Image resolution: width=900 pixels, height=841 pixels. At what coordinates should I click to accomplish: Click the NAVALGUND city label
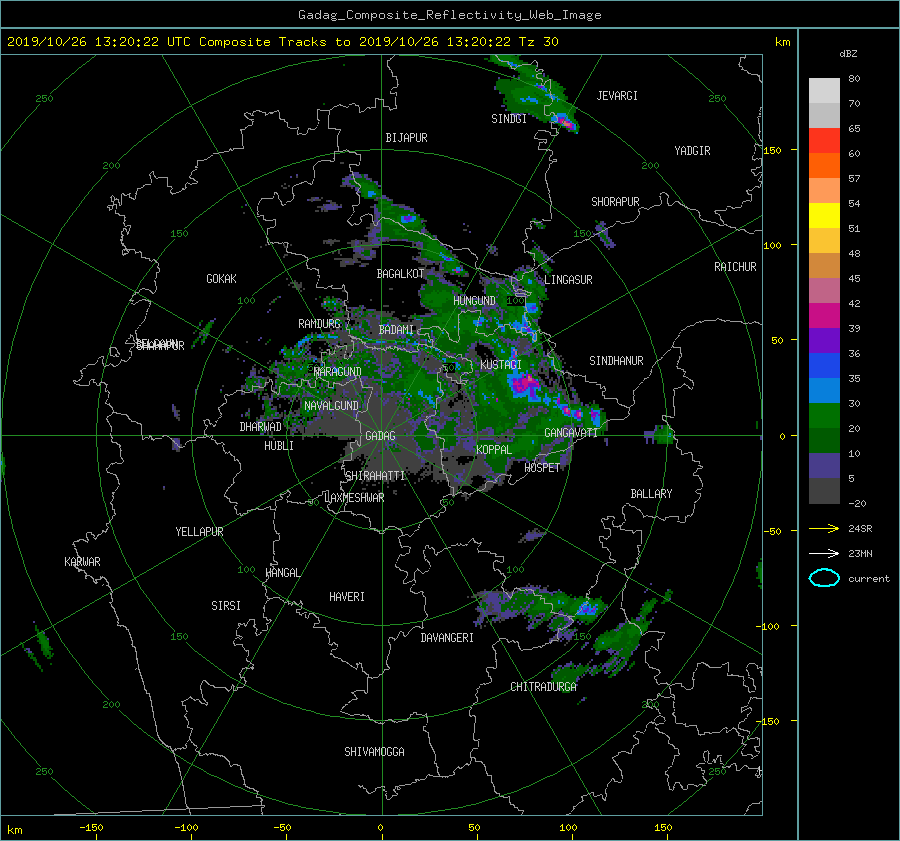click(331, 406)
